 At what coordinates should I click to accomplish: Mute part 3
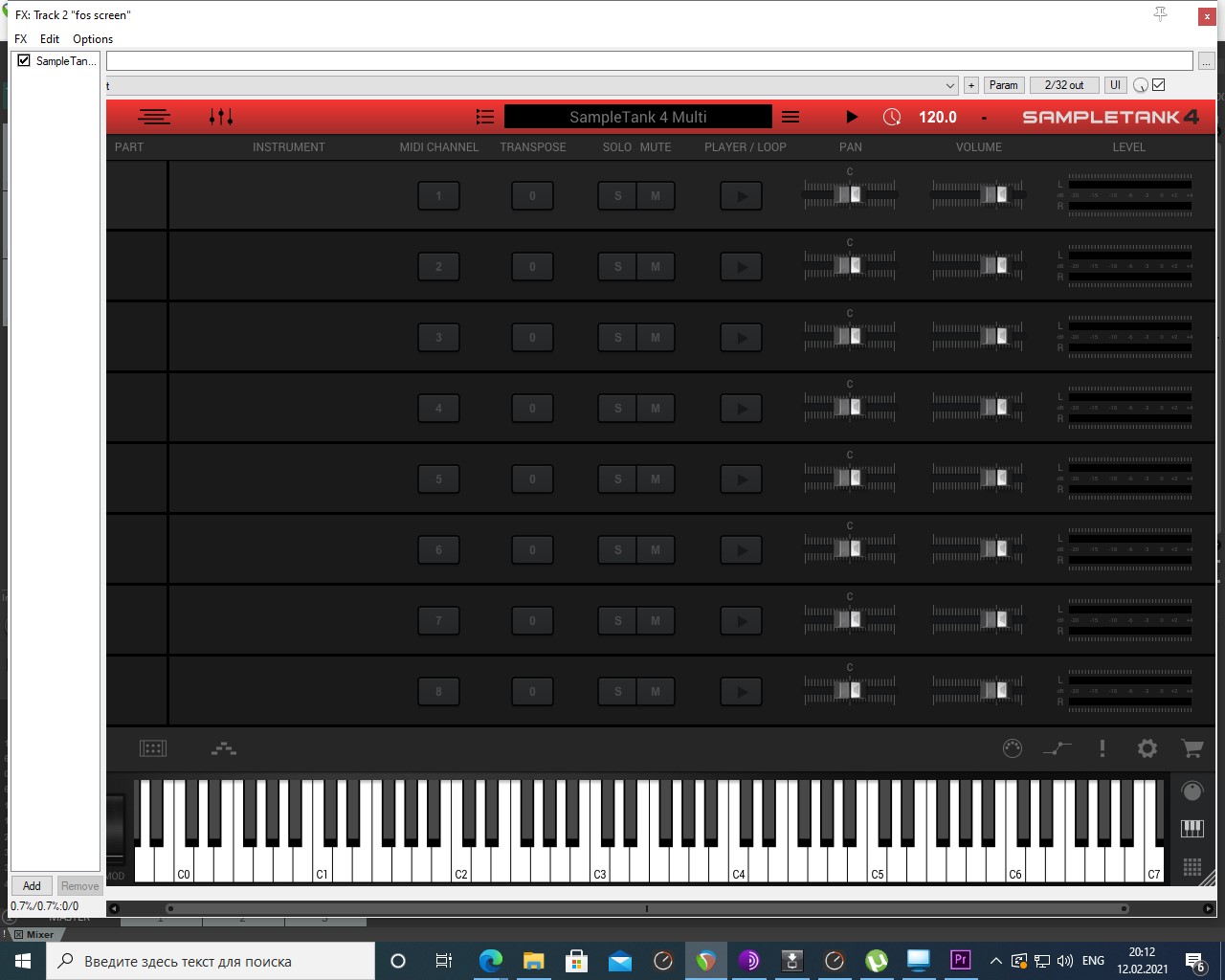click(x=656, y=338)
